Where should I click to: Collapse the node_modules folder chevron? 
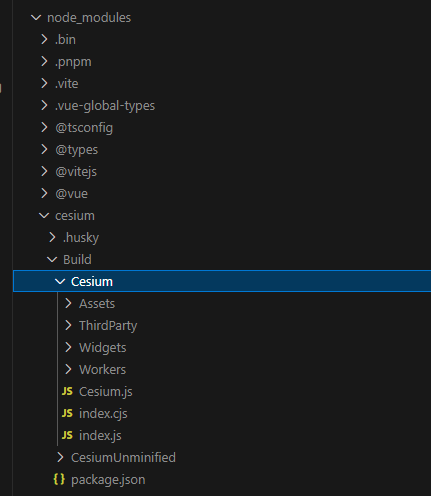[x=36, y=18]
